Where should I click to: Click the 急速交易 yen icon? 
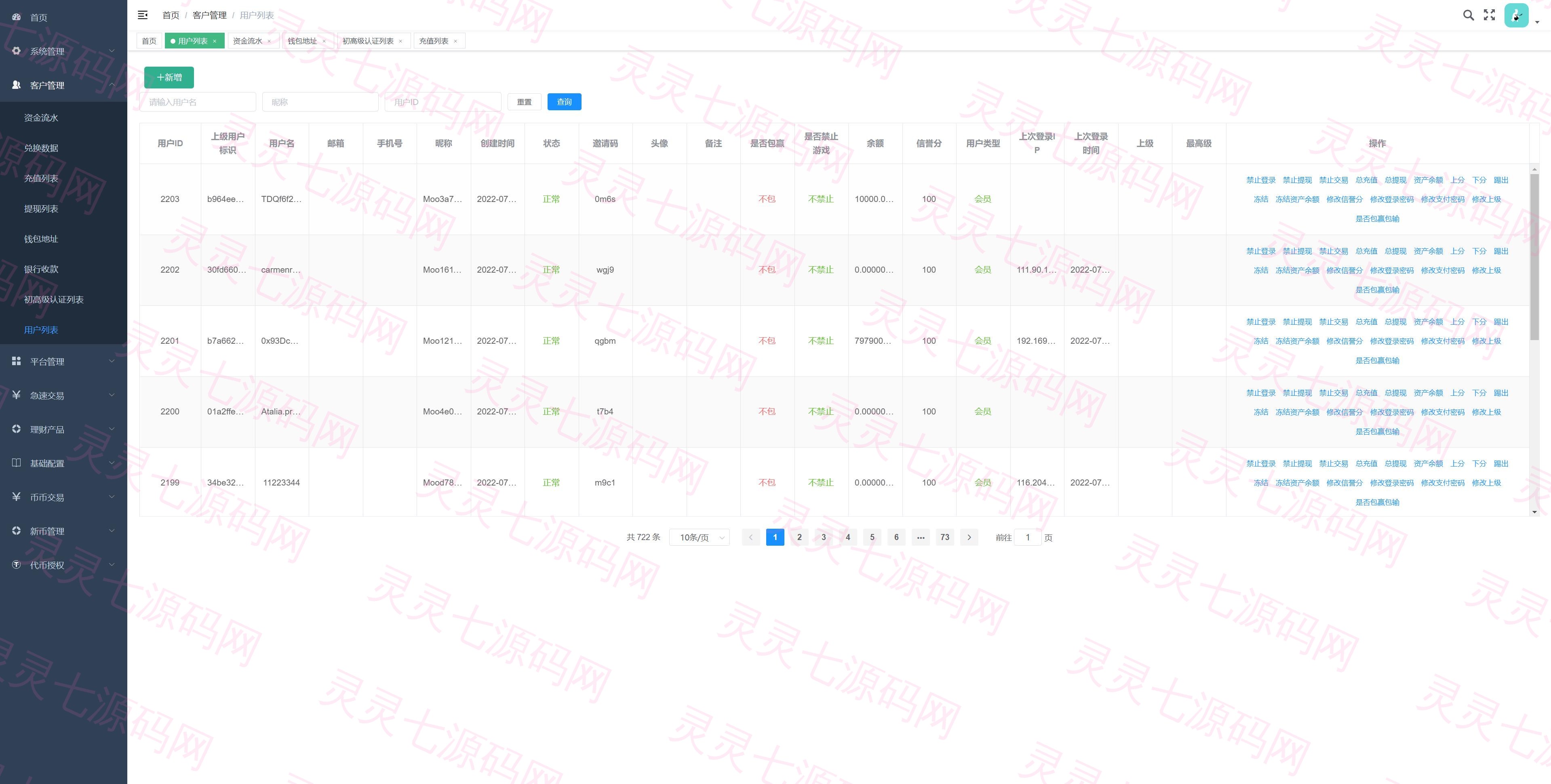tap(16, 395)
